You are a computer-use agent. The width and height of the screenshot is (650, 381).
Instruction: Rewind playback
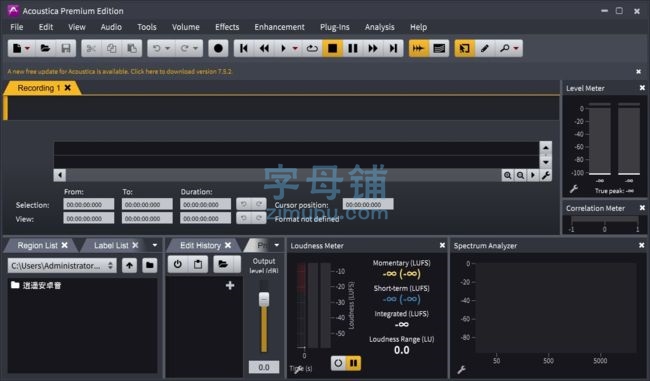264,49
